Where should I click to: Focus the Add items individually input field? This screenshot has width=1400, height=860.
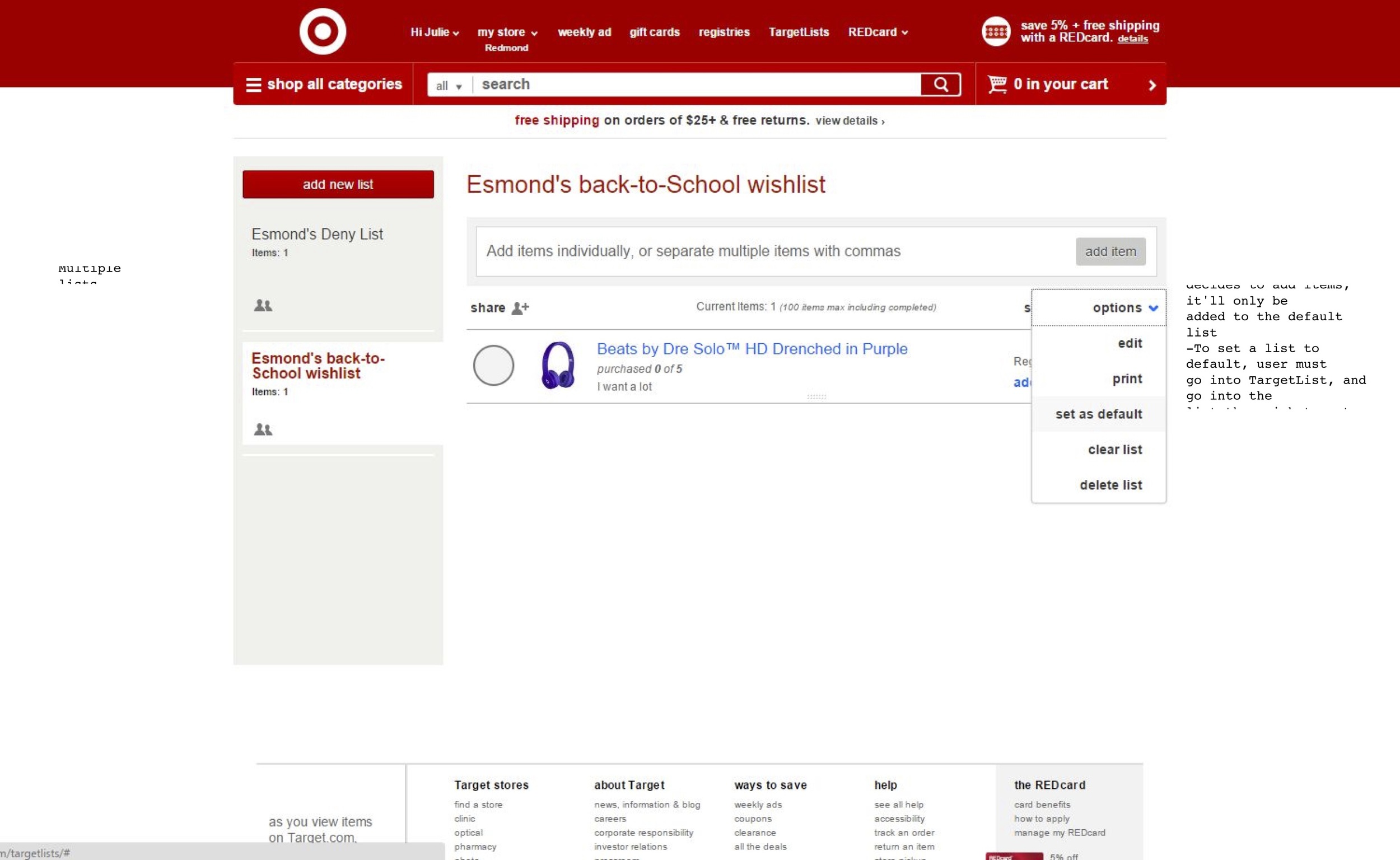pos(775,251)
